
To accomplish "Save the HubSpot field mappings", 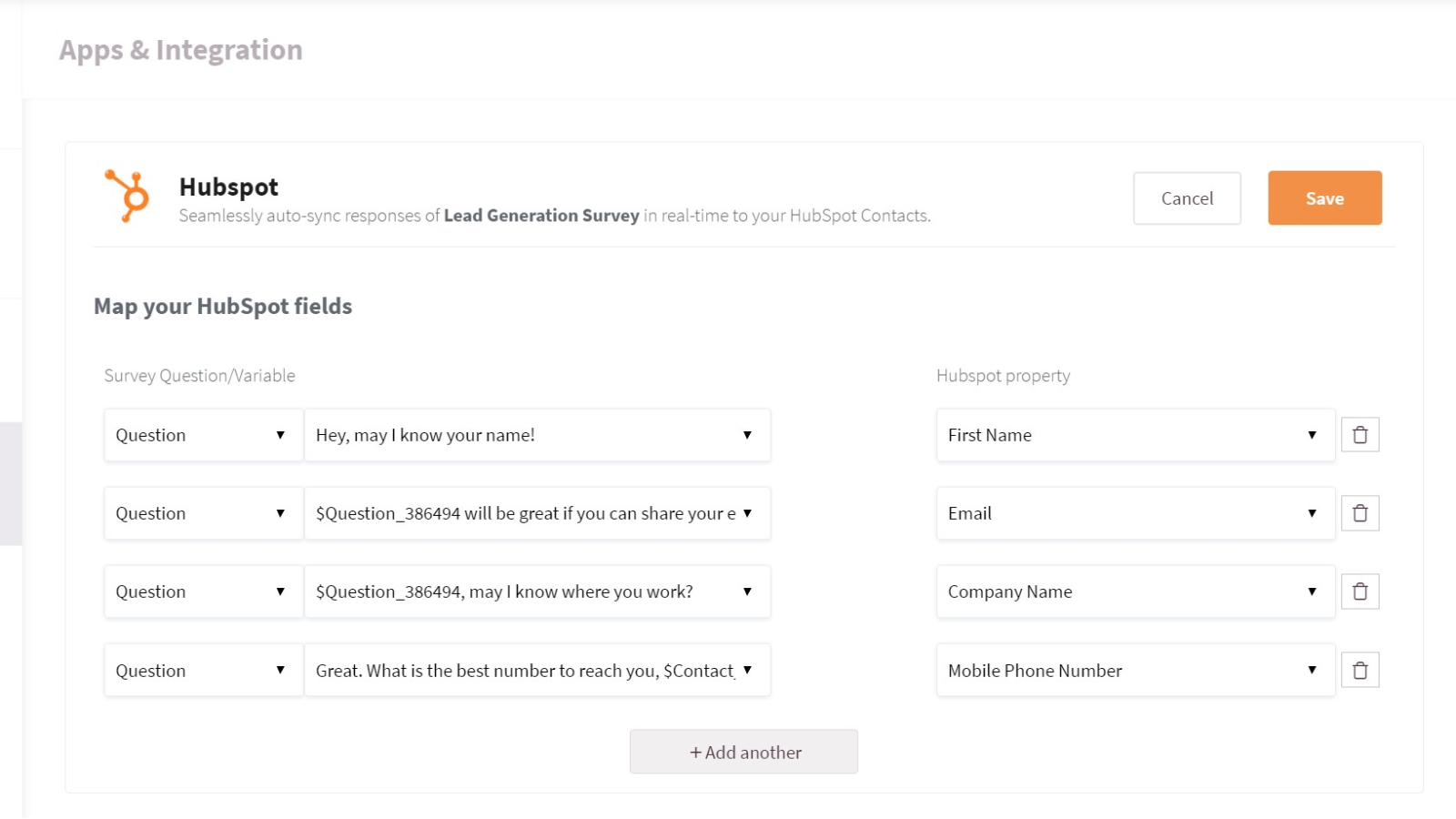I will pos(1324,197).
